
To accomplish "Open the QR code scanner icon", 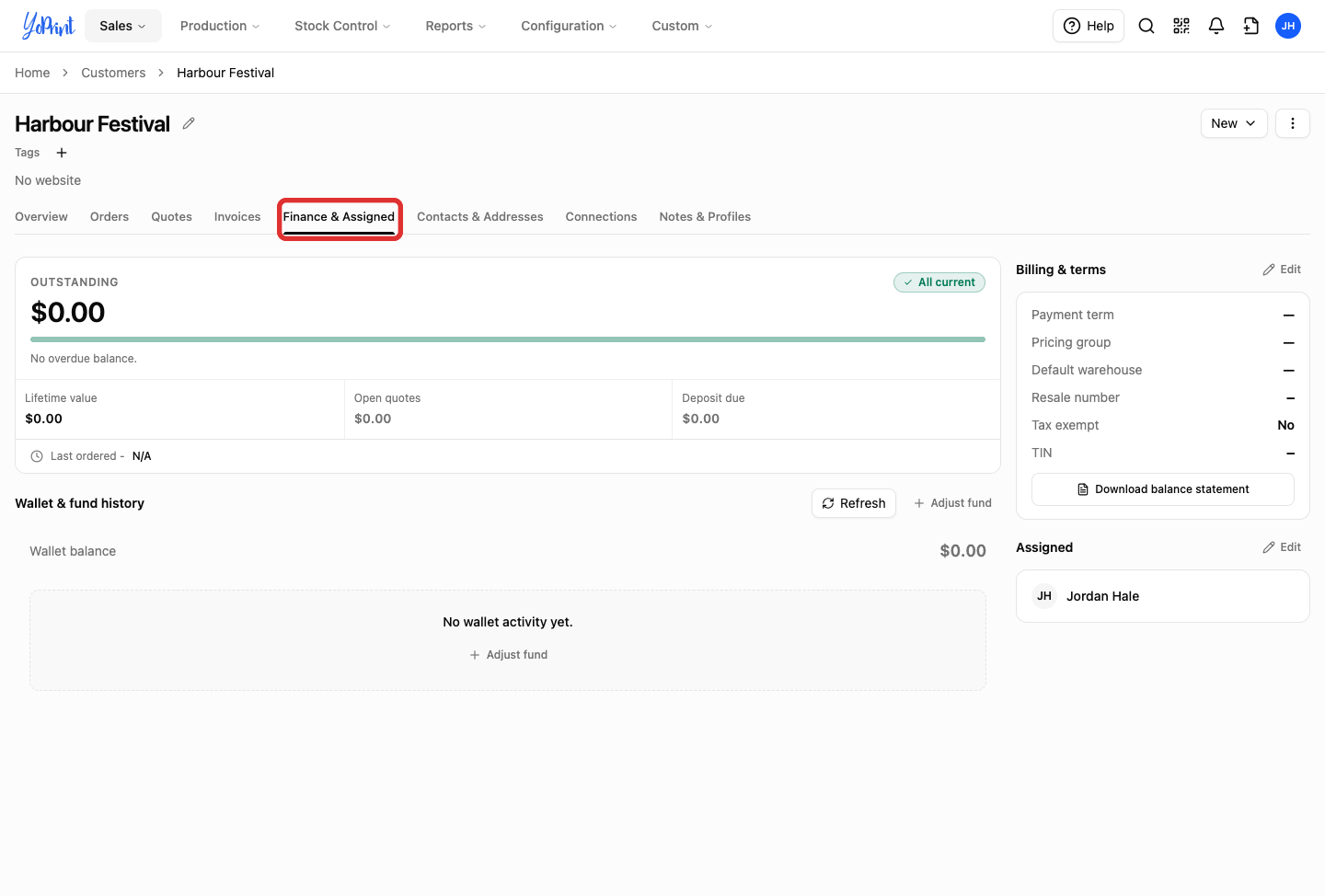I will pos(1181,26).
